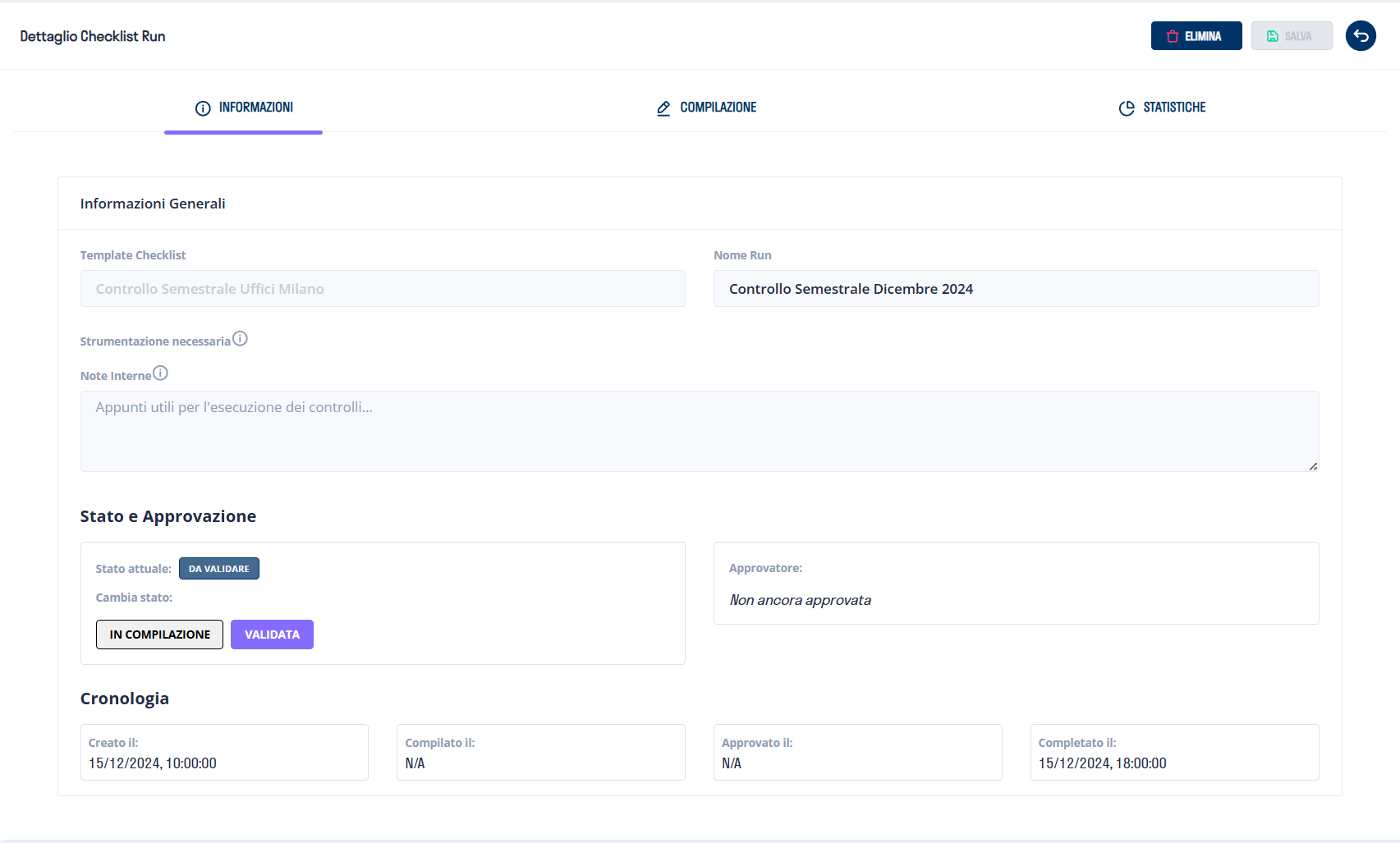Click info icon next to Strumentazione necessaria
This screenshot has width=1400, height=843.
coord(240,339)
